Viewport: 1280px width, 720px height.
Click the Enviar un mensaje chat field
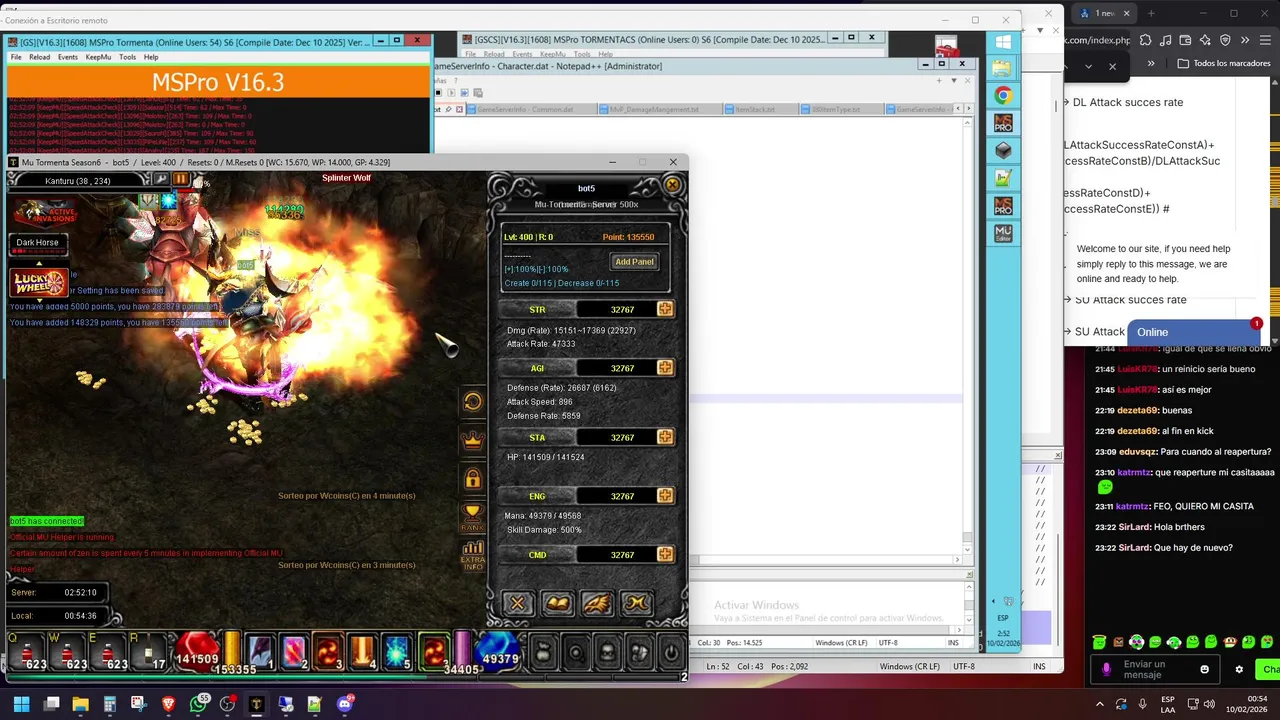point(1157,669)
